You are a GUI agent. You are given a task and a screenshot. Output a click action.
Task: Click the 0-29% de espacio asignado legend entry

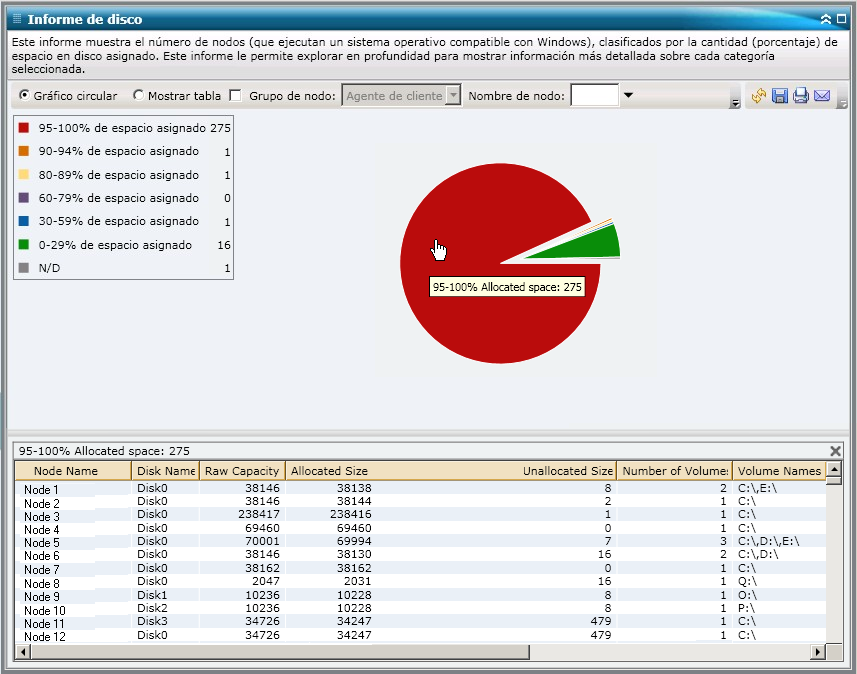(115, 245)
